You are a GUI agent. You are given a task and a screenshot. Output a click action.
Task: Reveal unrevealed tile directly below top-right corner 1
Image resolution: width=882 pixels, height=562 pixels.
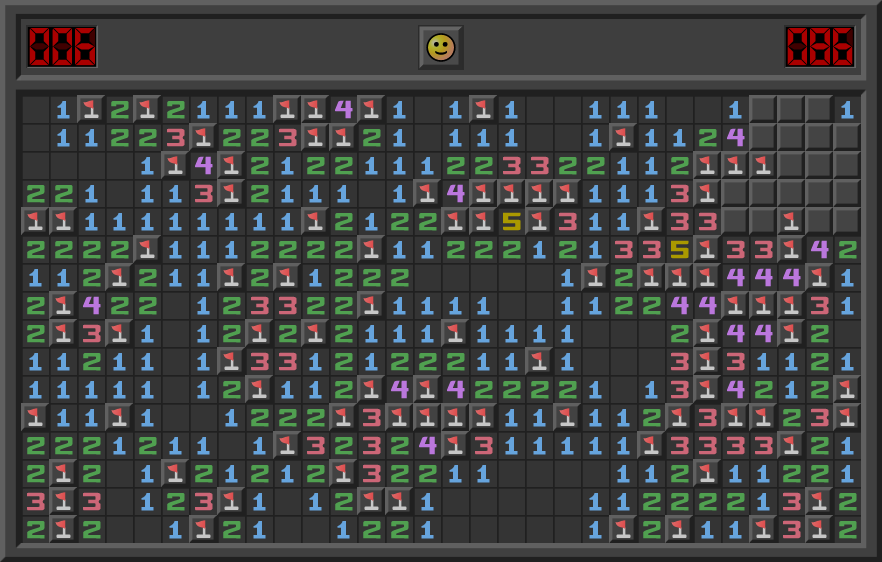pyautogui.click(x=848, y=137)
